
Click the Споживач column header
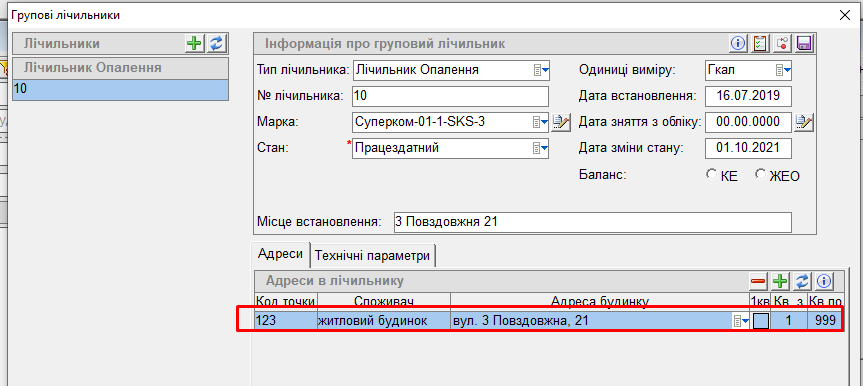pos(384,301)
